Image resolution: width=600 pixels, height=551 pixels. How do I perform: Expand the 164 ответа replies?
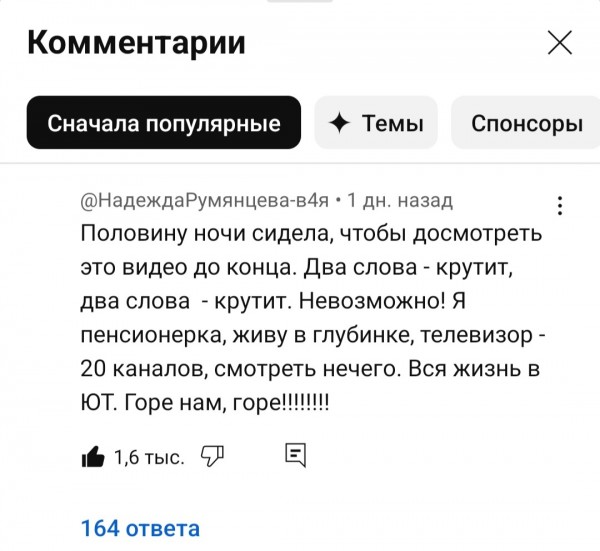140,528
